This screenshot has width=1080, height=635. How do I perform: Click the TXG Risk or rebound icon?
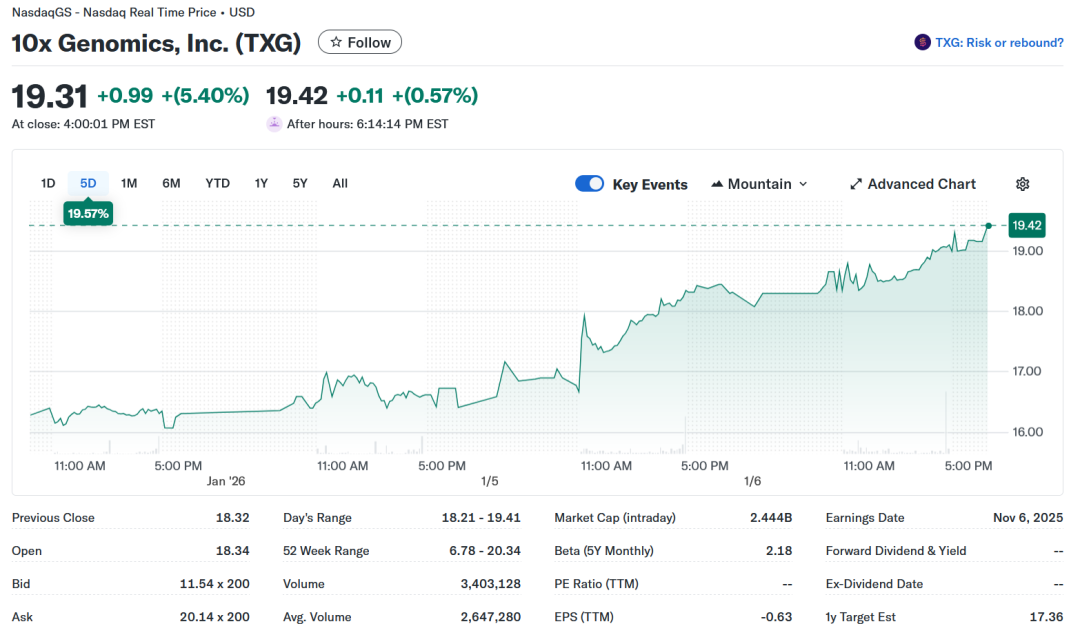(922, 42)
